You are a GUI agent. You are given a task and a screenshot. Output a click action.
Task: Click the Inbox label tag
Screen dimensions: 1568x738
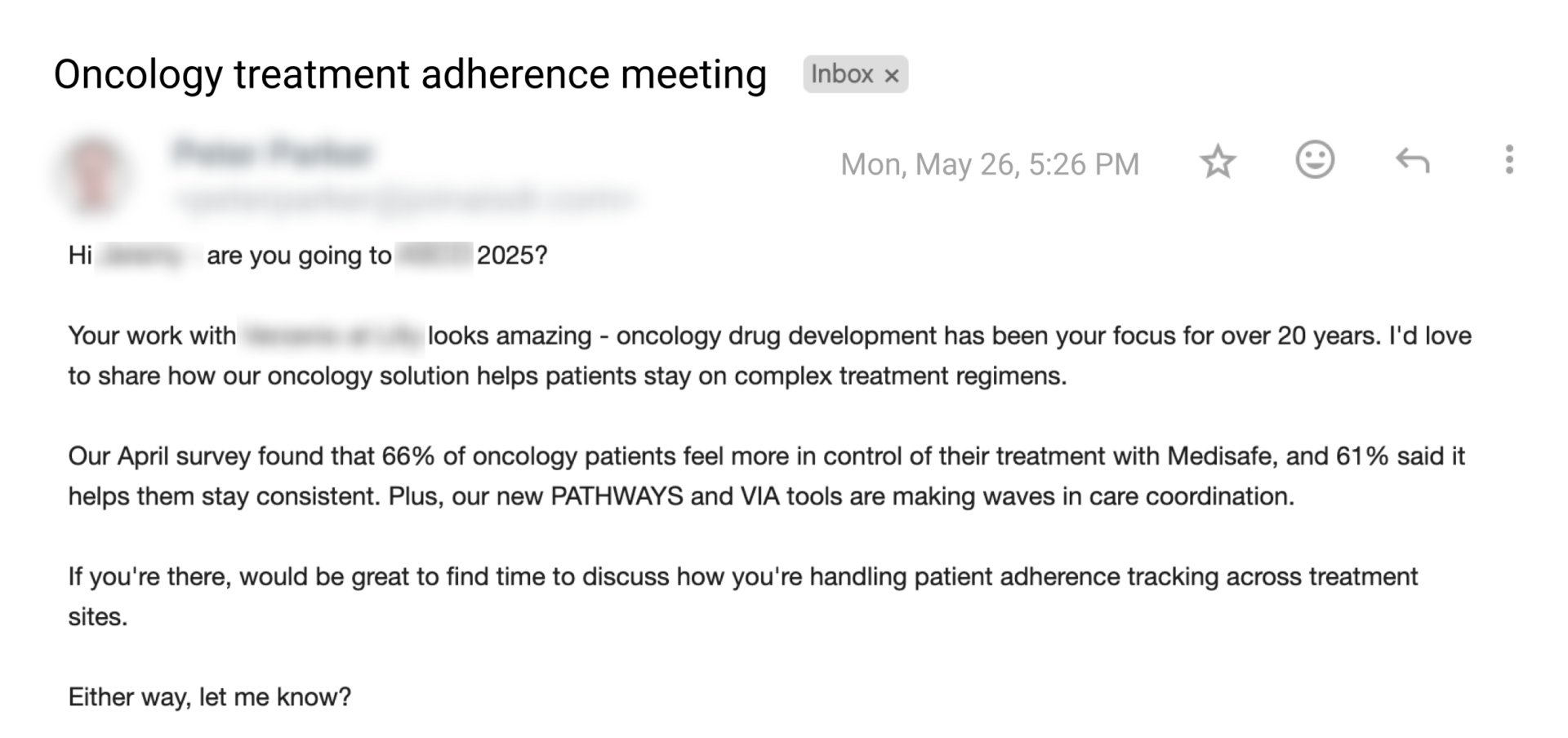tap(841, 74)
